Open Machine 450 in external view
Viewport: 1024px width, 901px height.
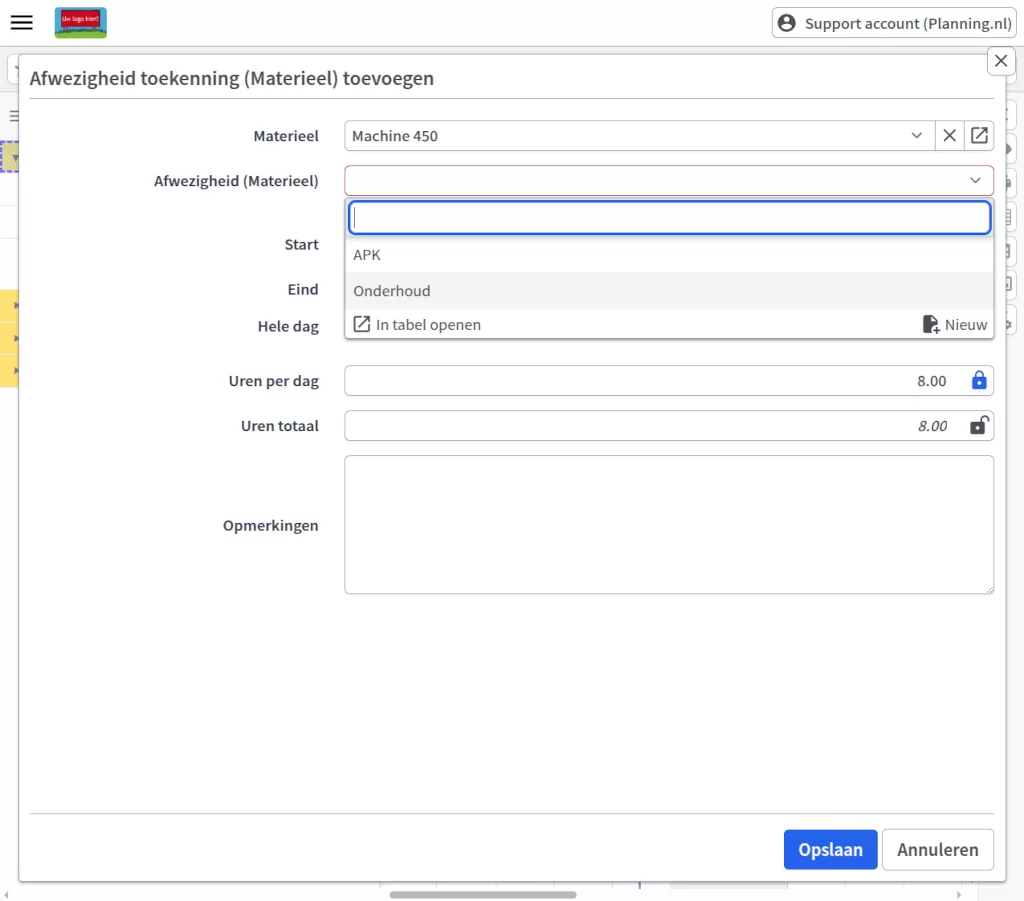pos(979,136)
